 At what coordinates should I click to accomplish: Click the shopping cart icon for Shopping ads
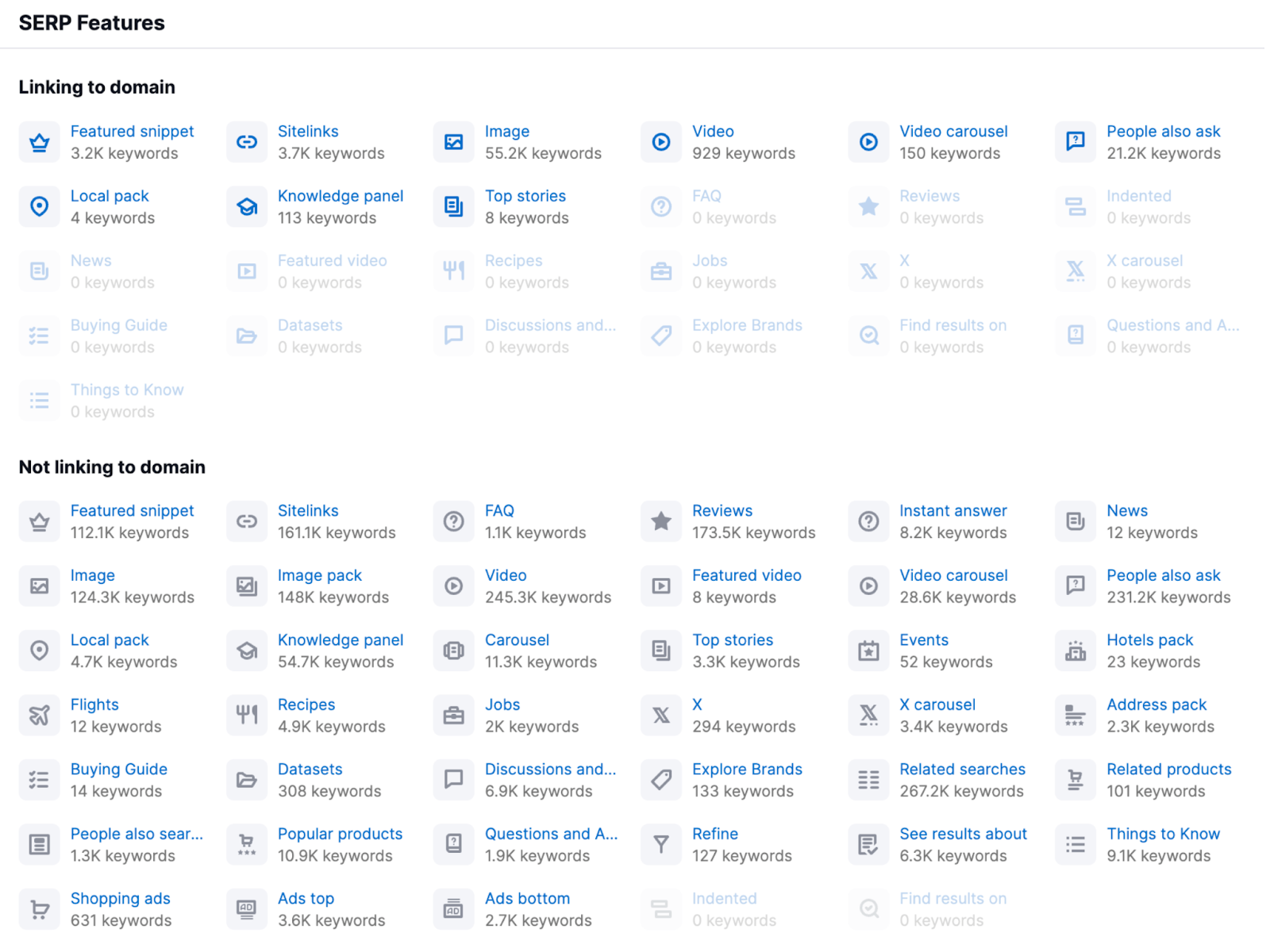(40, 909)
